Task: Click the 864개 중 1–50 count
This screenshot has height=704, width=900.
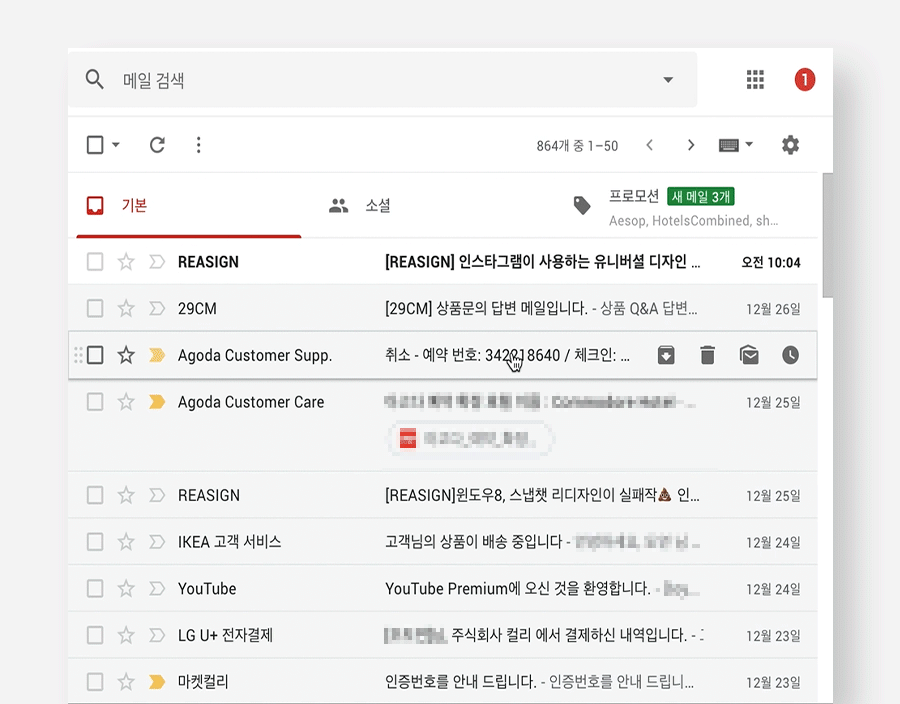Action: click(577, 146)
